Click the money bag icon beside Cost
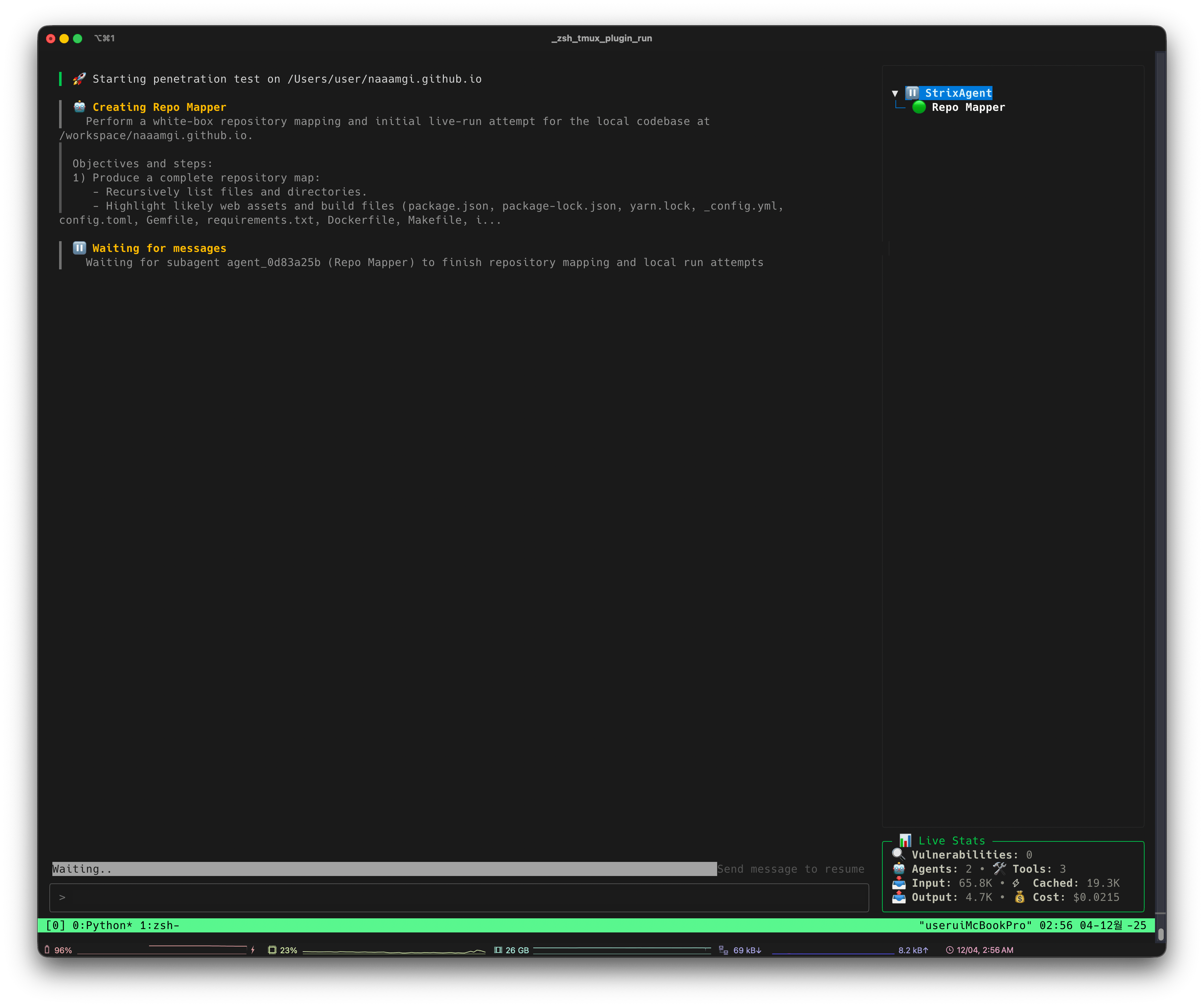Image resolution: width=1204 pixels, height=1007 pixels. 1019,897
